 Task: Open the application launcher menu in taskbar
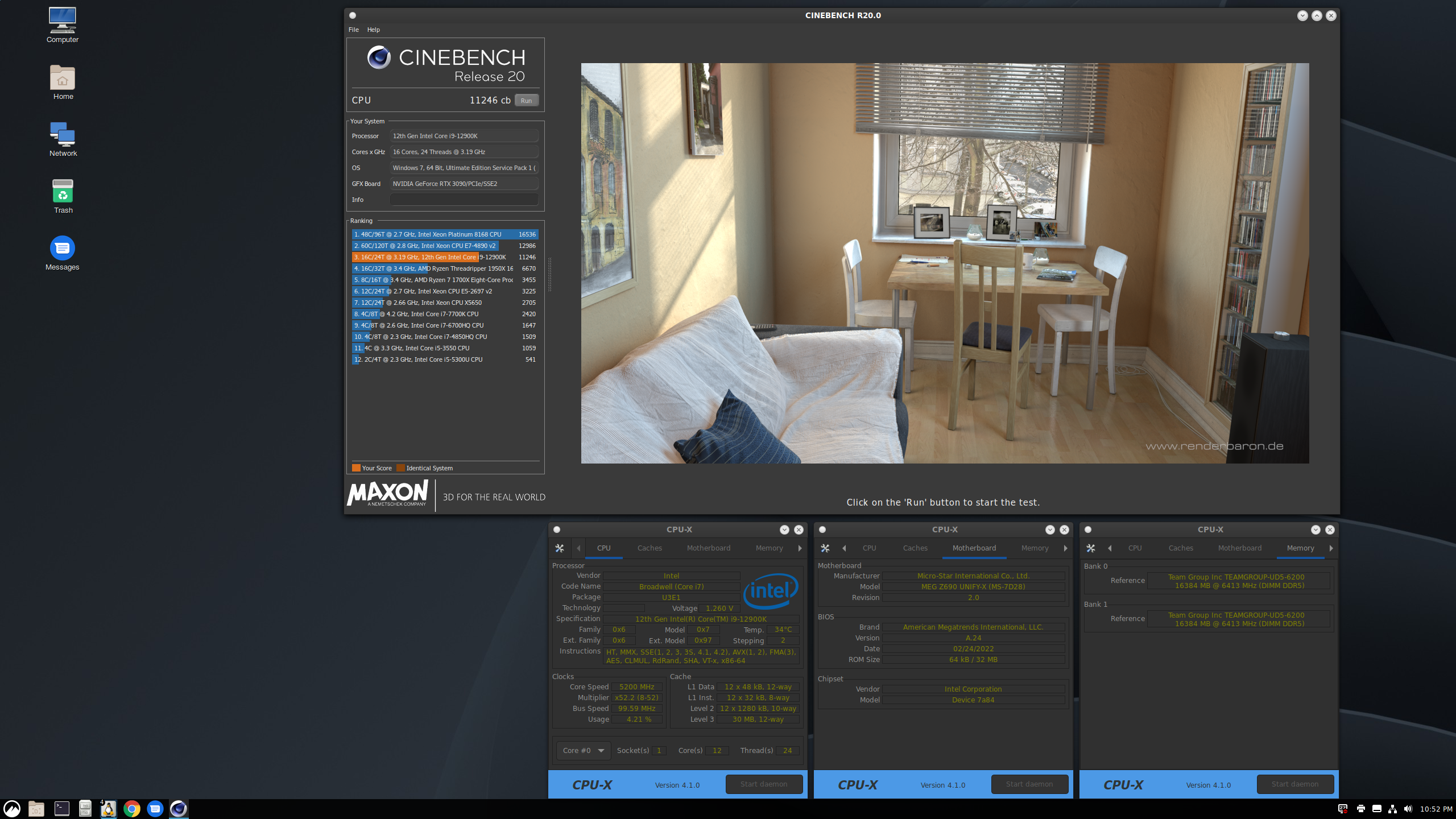tap(12, 809)
